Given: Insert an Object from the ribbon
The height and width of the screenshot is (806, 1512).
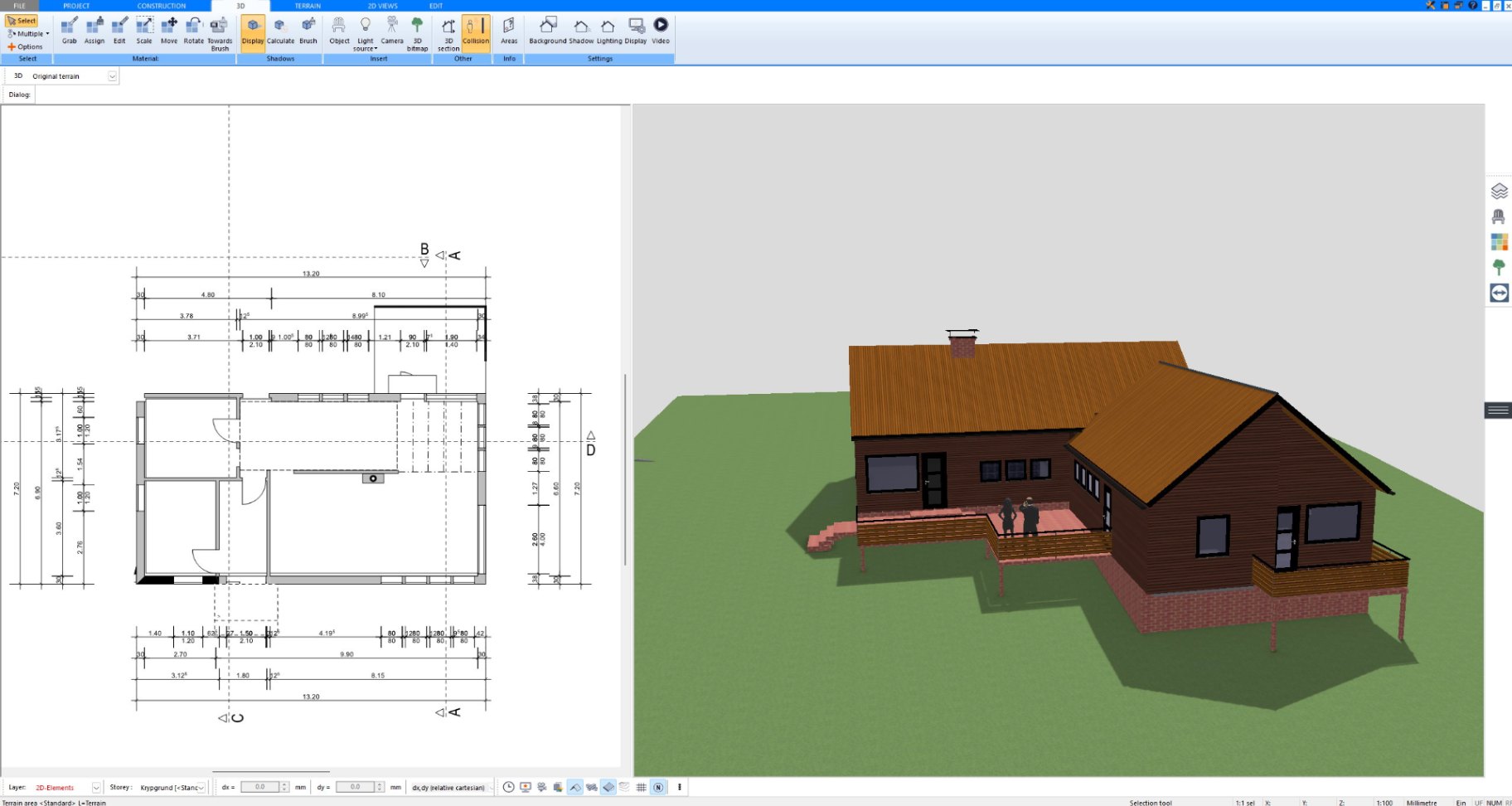Looking at the screenshot, I should pyautogui.click(x=339, y=32).
